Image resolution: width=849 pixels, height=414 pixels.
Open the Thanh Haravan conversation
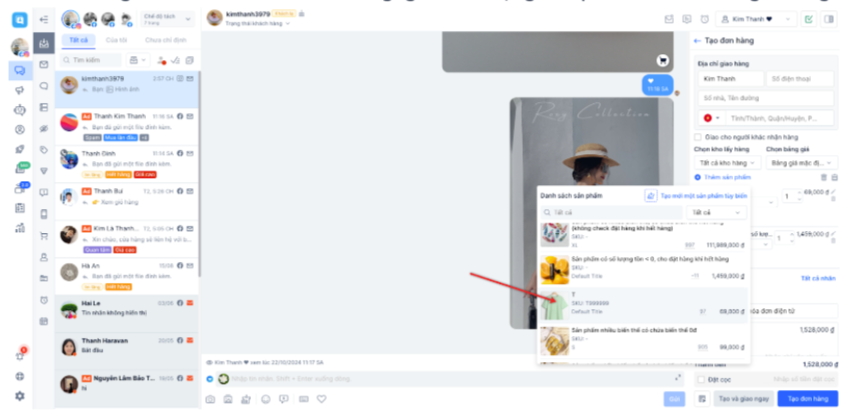[x=127, y=351]
